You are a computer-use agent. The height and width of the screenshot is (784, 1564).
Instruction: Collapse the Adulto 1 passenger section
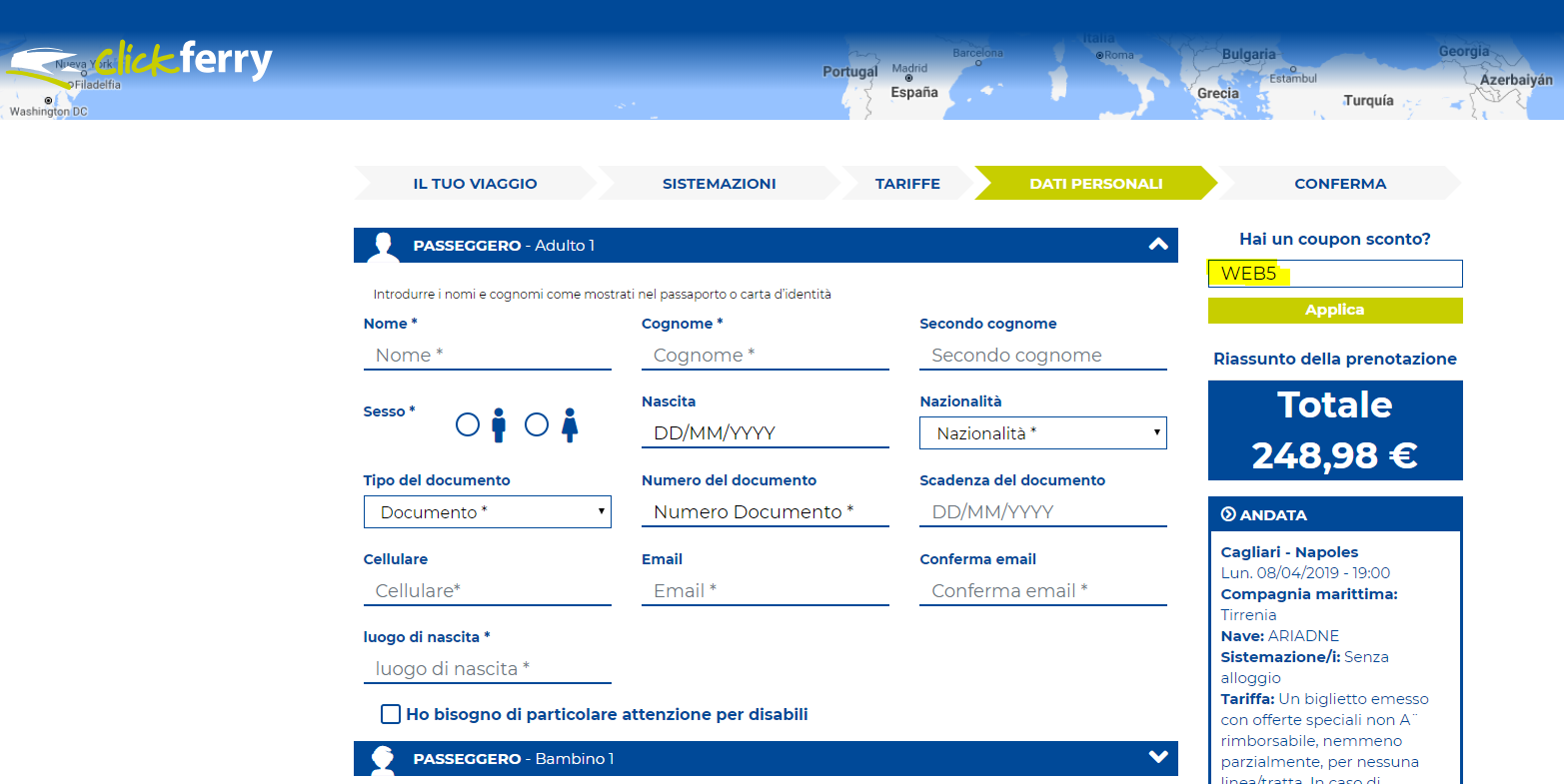tap(1158, 245)
